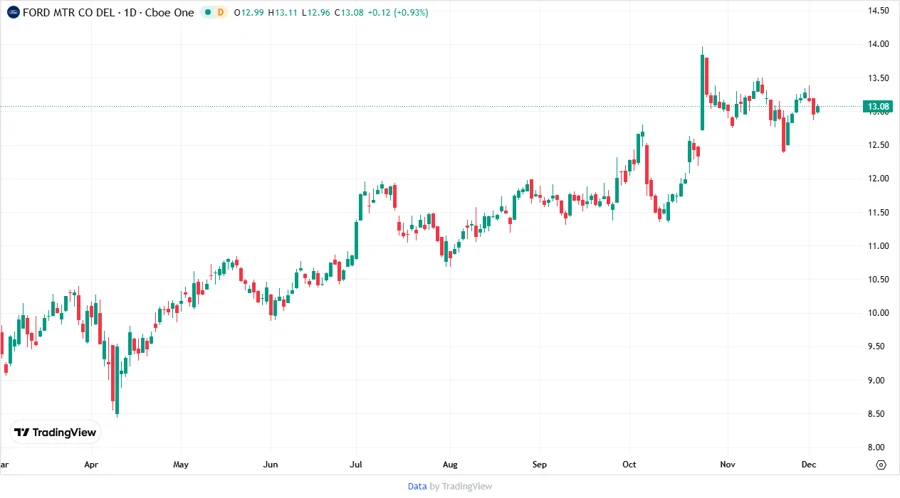Image resolution: width=900 pixels, height=498 pixels.
Task: Click the Nov label on the time axis
Action: (x=727, y=464)
